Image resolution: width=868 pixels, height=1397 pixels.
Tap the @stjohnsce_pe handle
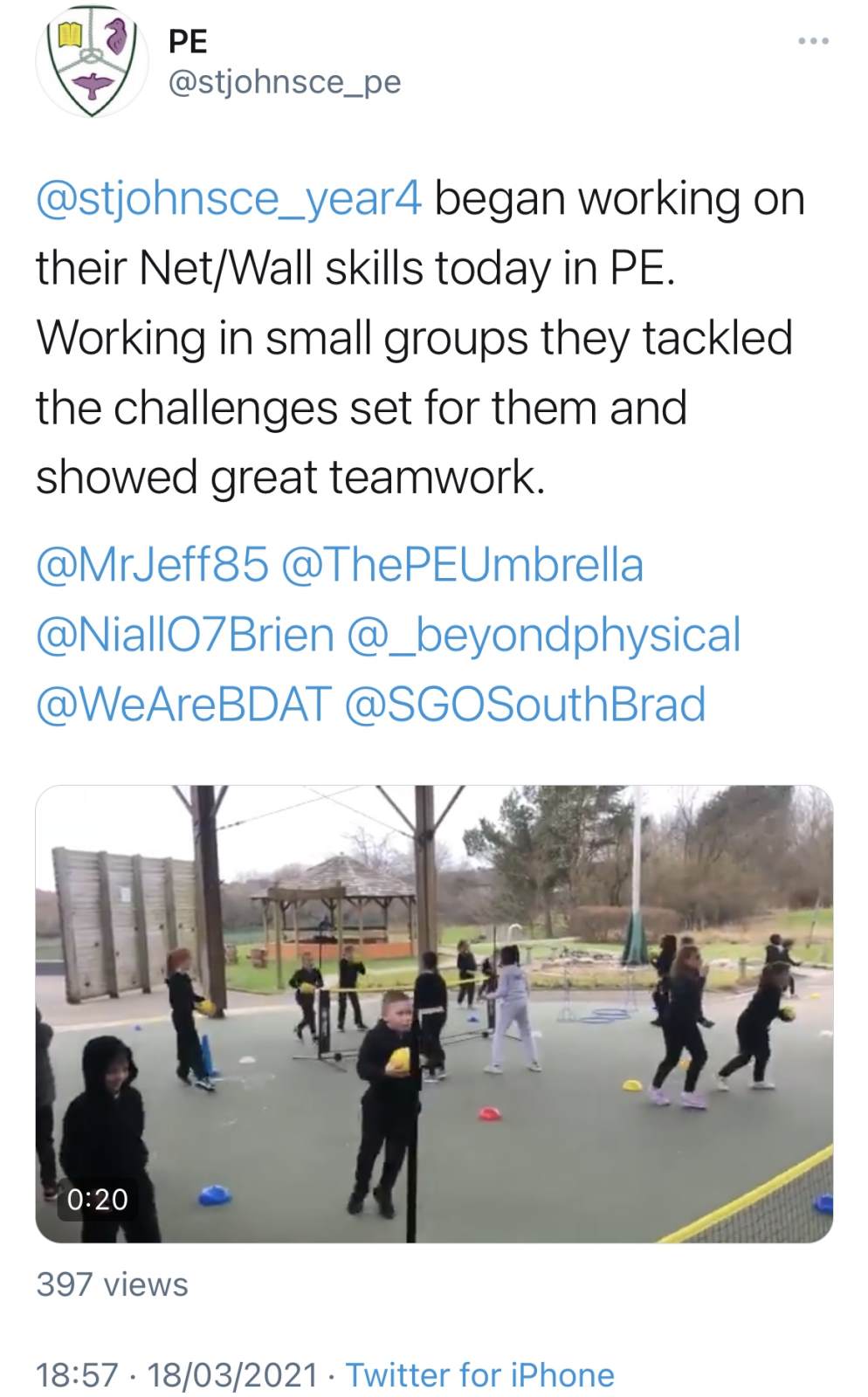coord(284,82)
